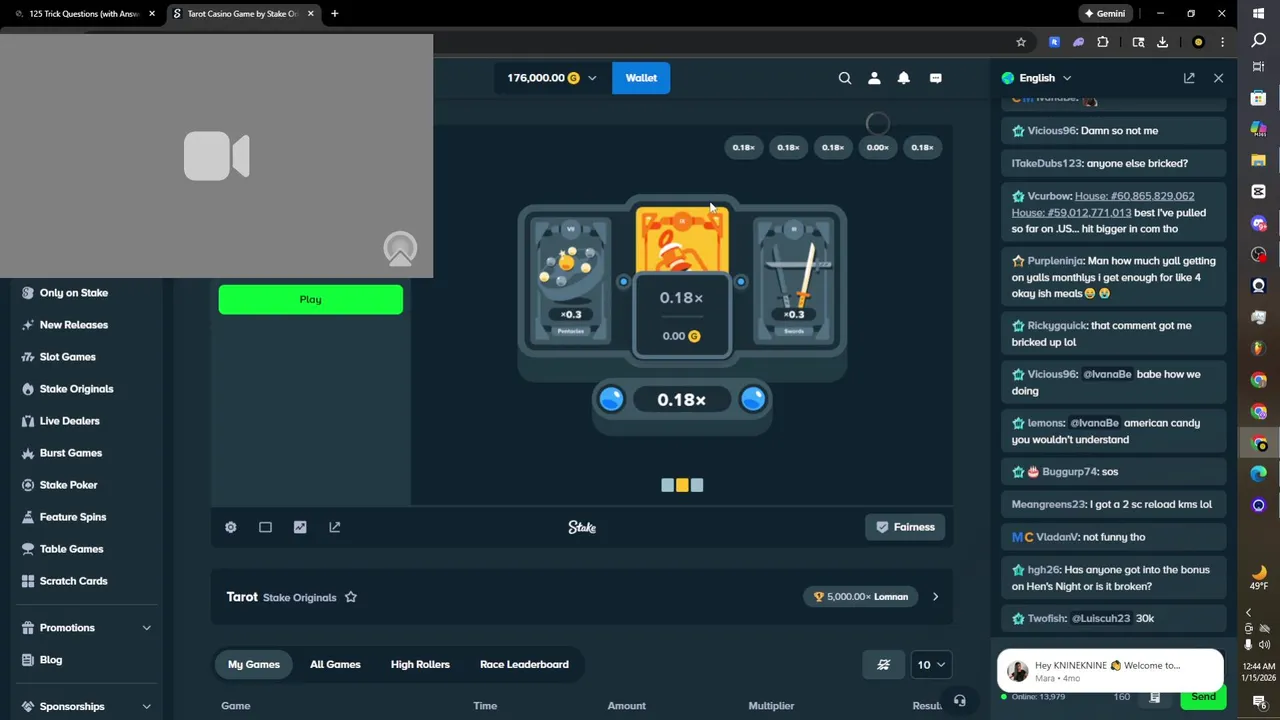Open browser Extensions puzzle icon
Screen dimensions: 1280x720
(x=1103, y=42)
